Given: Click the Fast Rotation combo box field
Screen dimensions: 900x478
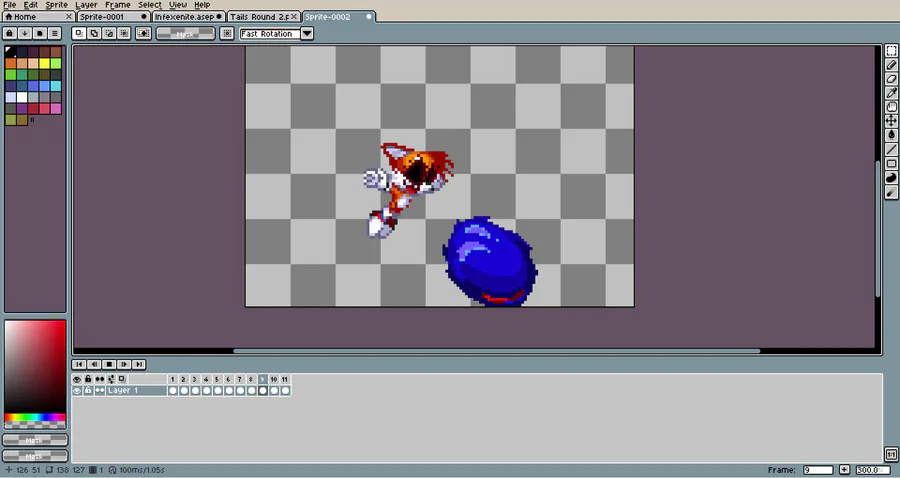Looking at the screenshot, I should tap(270, 33).
